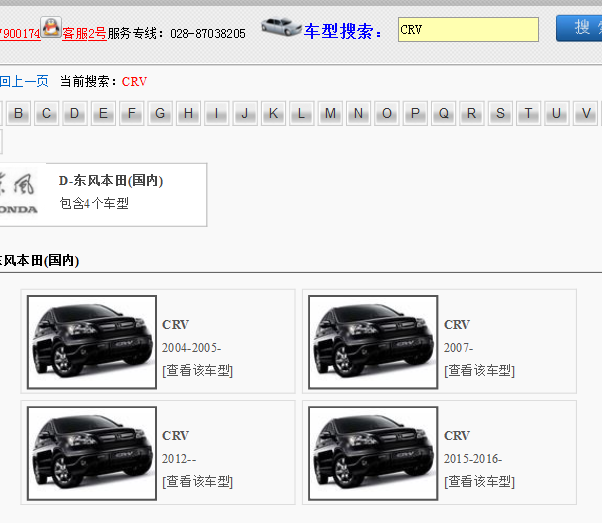The width and height of the screenshot is (602, 523).
Task: Click the 2015-2016- year text
Action: (473, 458)
